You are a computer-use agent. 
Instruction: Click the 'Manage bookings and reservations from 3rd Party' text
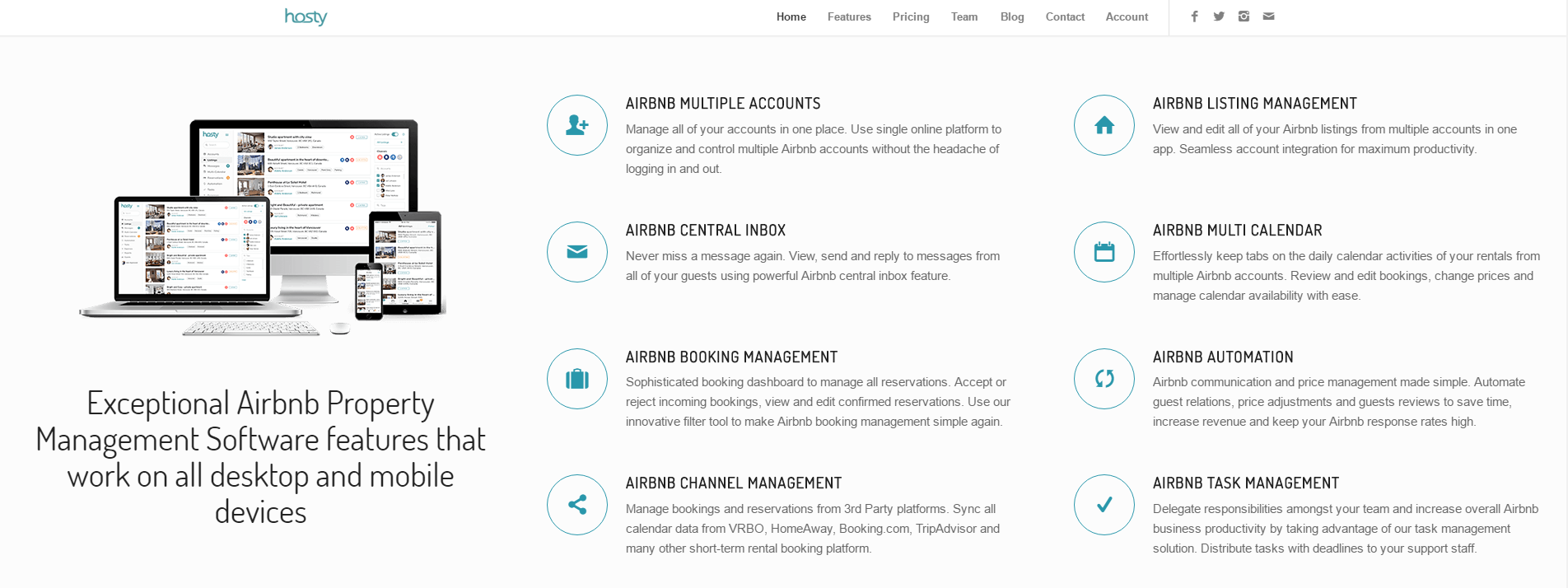tap(813, 529)
